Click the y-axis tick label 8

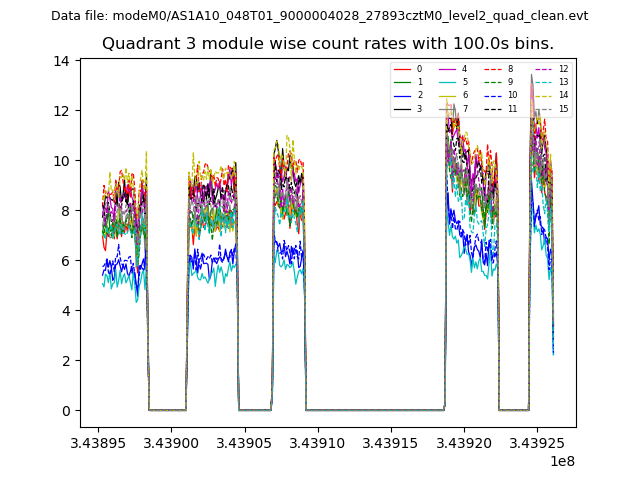(64, 211)
